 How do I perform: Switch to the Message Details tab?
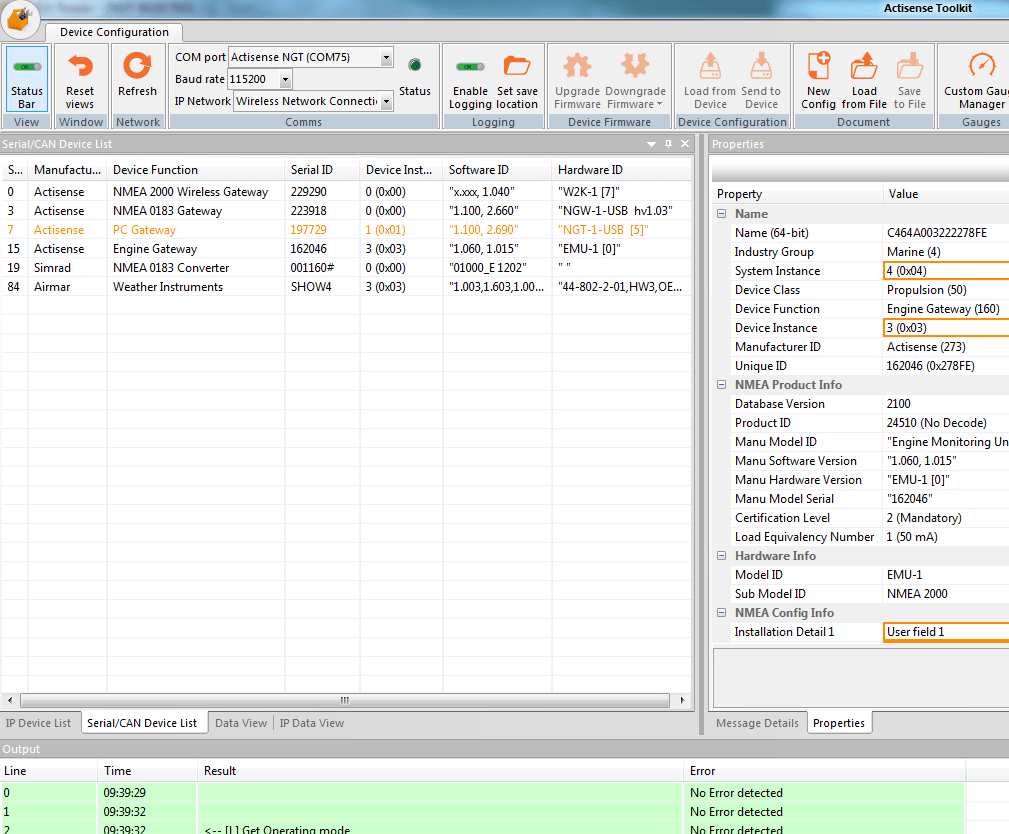[757, 723]
